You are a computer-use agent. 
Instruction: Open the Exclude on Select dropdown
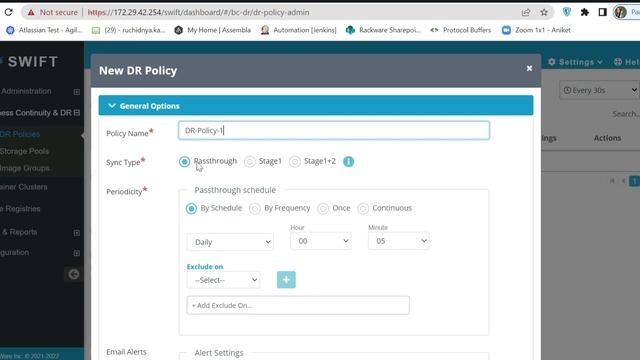tap(223, 280)
